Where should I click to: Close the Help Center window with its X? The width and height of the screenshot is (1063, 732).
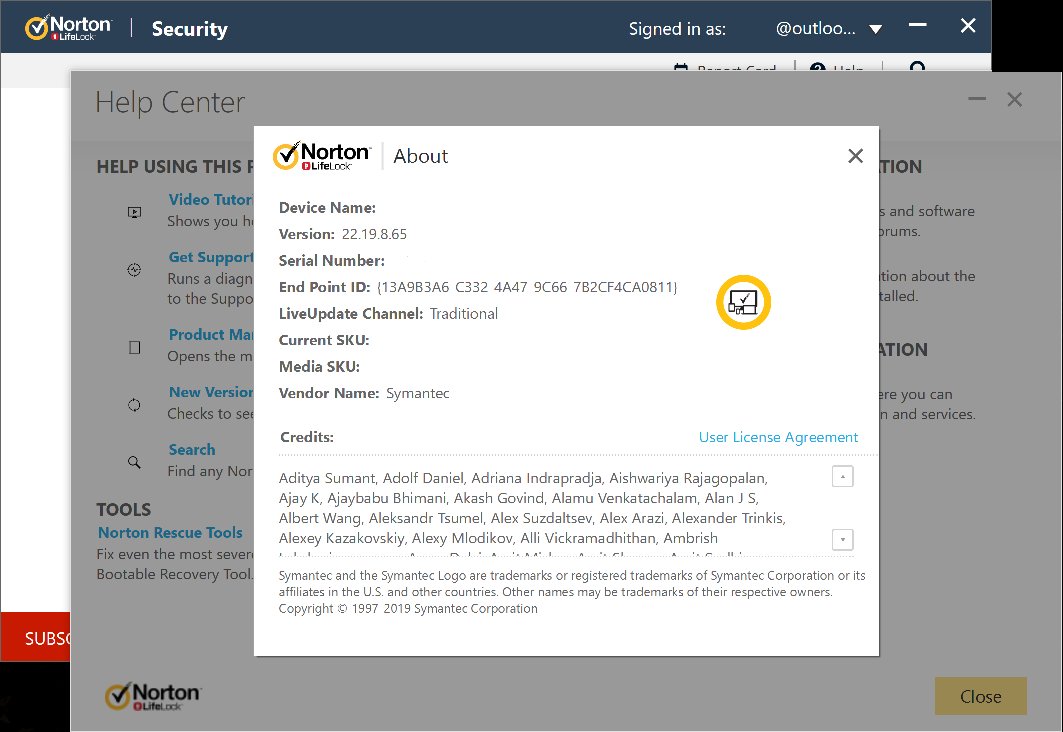pyautogui.click(x=1014, y=100)
